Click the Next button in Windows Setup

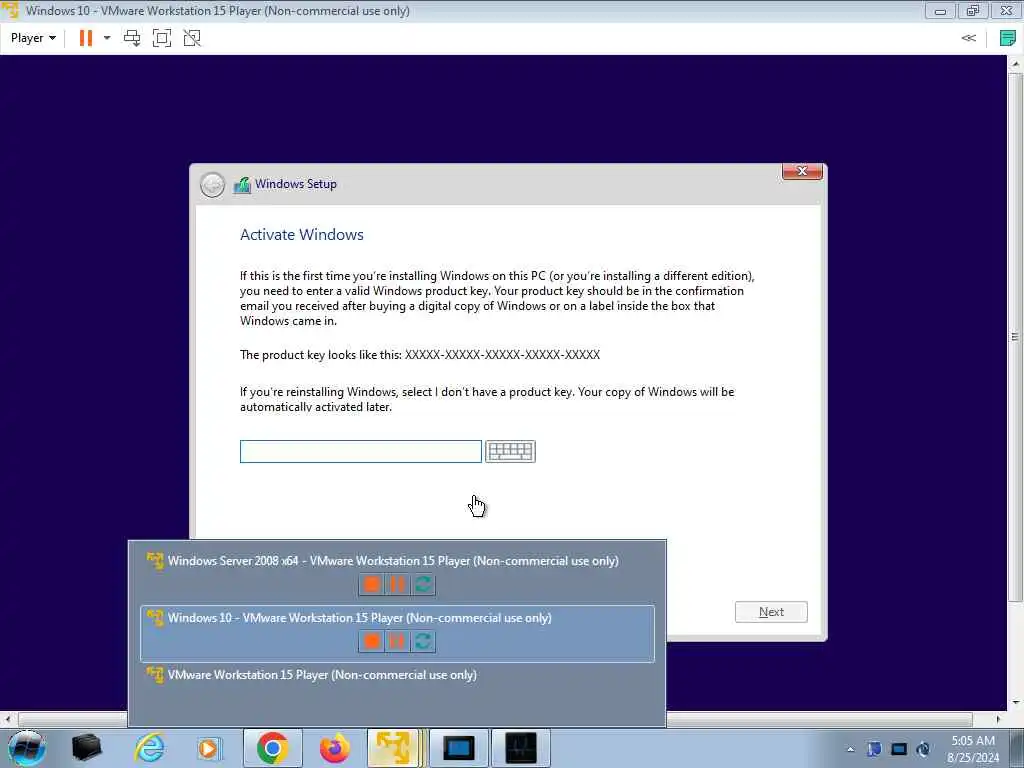pyautogui.click(x=771, y=612)
